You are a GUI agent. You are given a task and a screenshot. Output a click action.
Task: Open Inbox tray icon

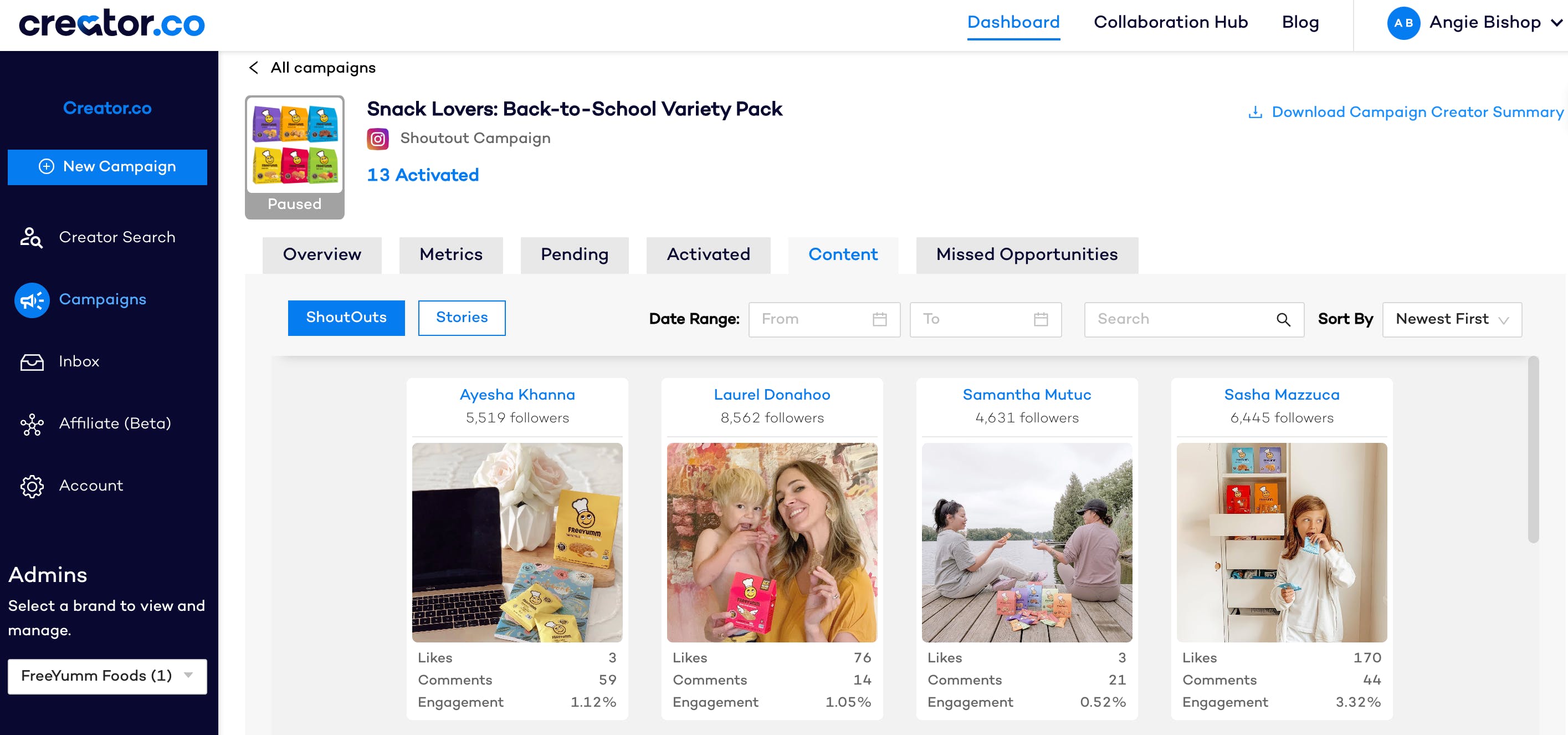click(32, 362)
